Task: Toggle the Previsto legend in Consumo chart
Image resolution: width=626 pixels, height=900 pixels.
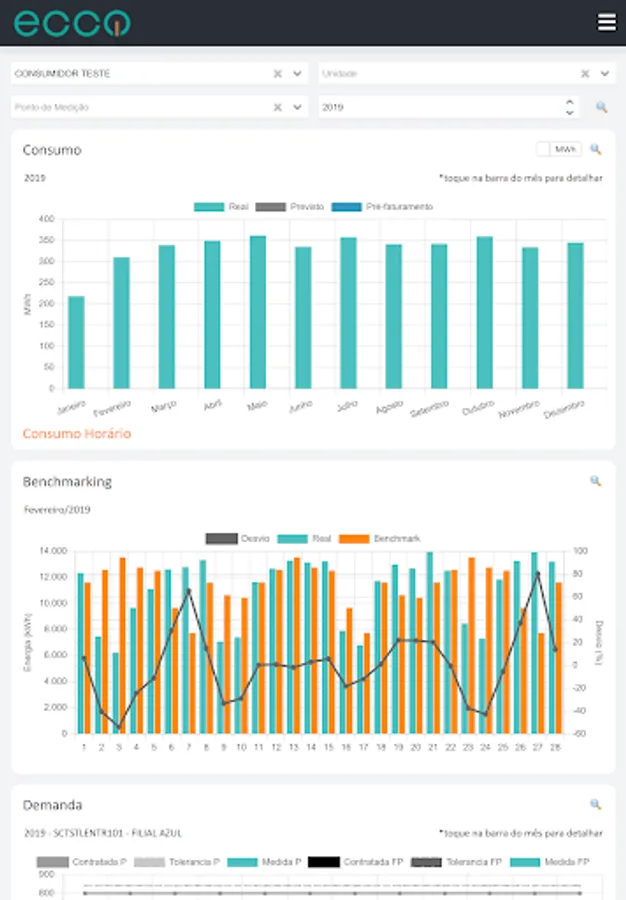Action: pyautogui.click(x=290, y=207)
